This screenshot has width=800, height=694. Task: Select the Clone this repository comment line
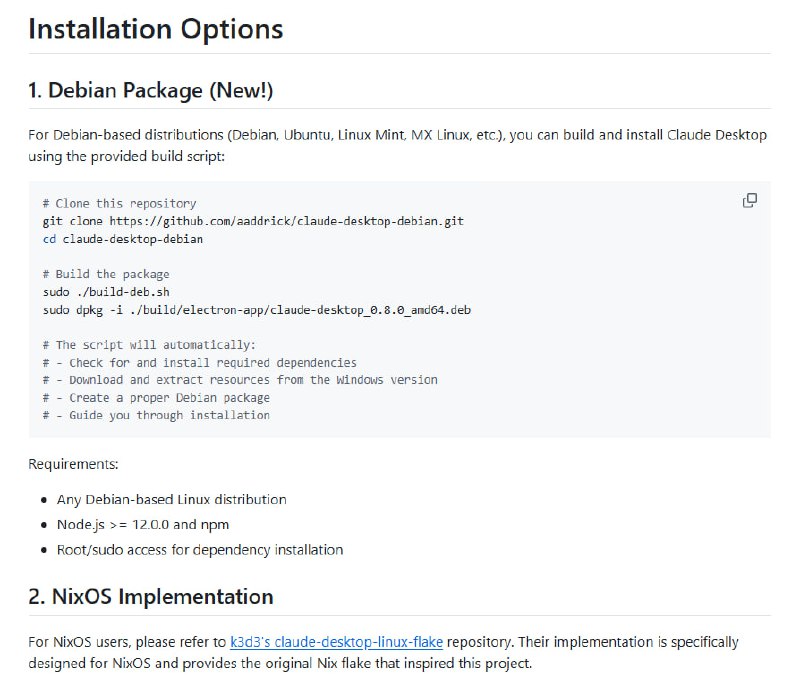pos(116,202)
